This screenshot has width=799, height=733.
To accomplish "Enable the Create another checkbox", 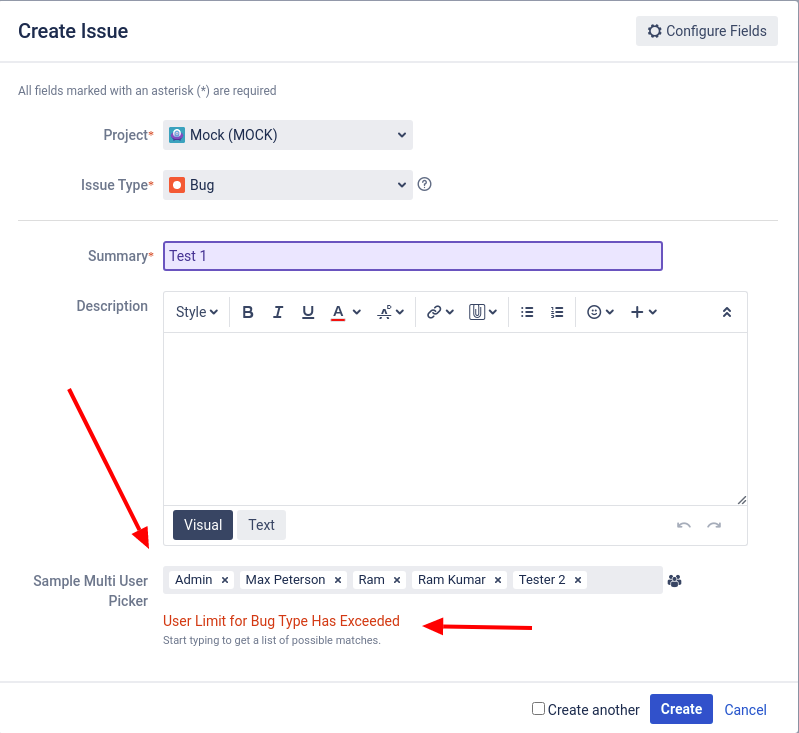I will click(538, 709).
